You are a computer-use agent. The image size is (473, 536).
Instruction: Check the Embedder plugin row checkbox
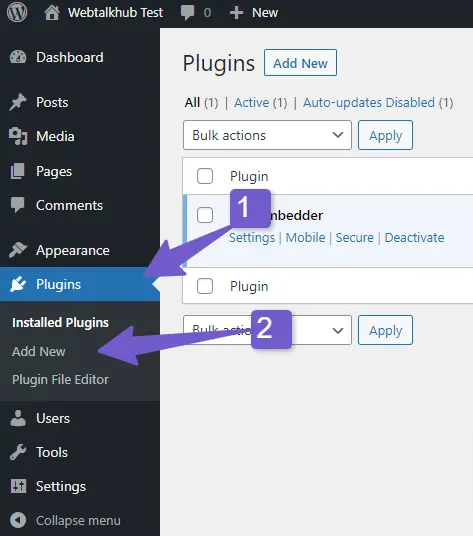[x=205, y=215]
